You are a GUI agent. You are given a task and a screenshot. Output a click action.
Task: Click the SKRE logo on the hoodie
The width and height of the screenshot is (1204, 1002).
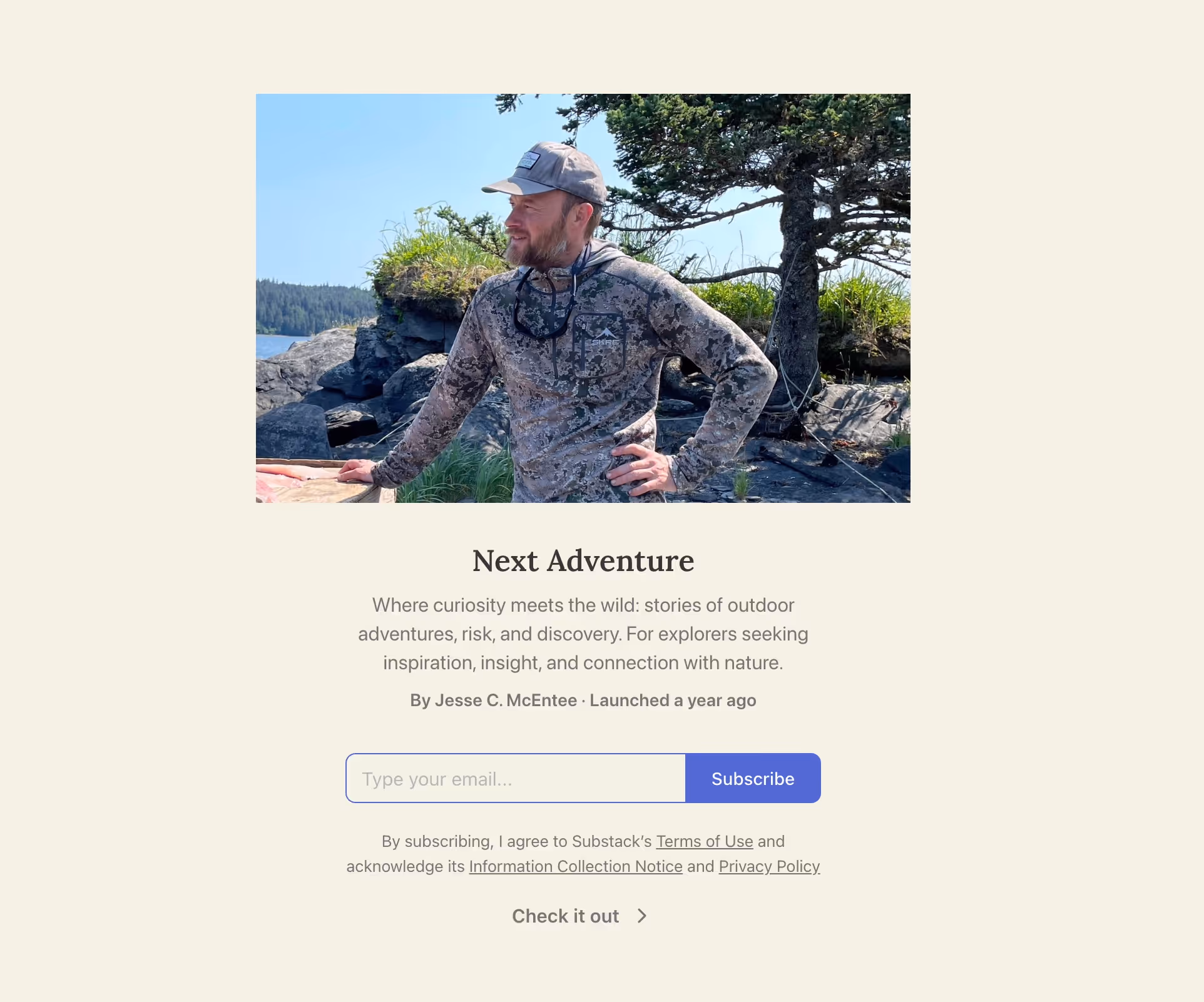pos(605,337)
